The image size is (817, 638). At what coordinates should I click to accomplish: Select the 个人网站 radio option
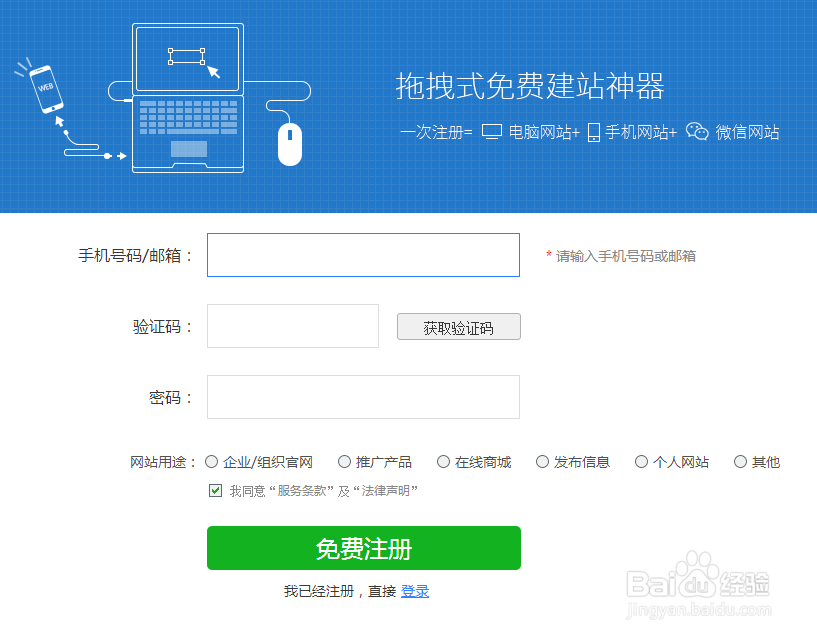(641, 462)
